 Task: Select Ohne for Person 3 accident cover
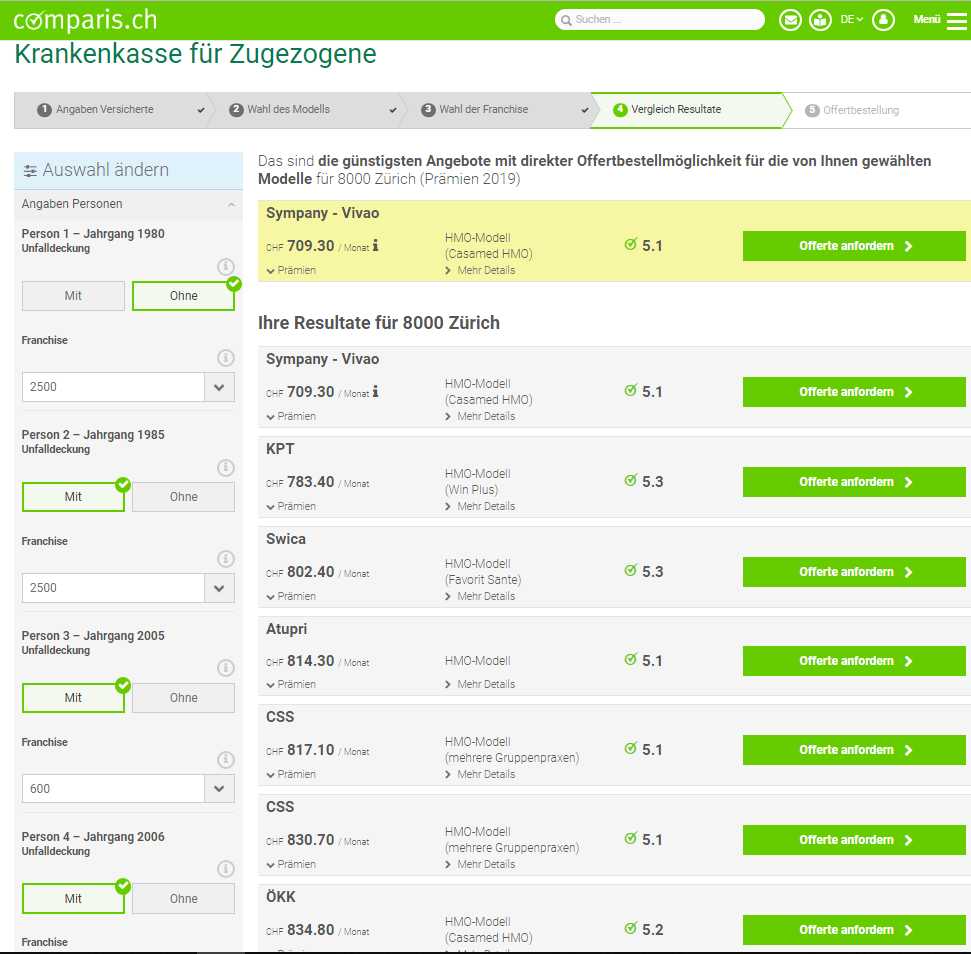click(183, 698)
